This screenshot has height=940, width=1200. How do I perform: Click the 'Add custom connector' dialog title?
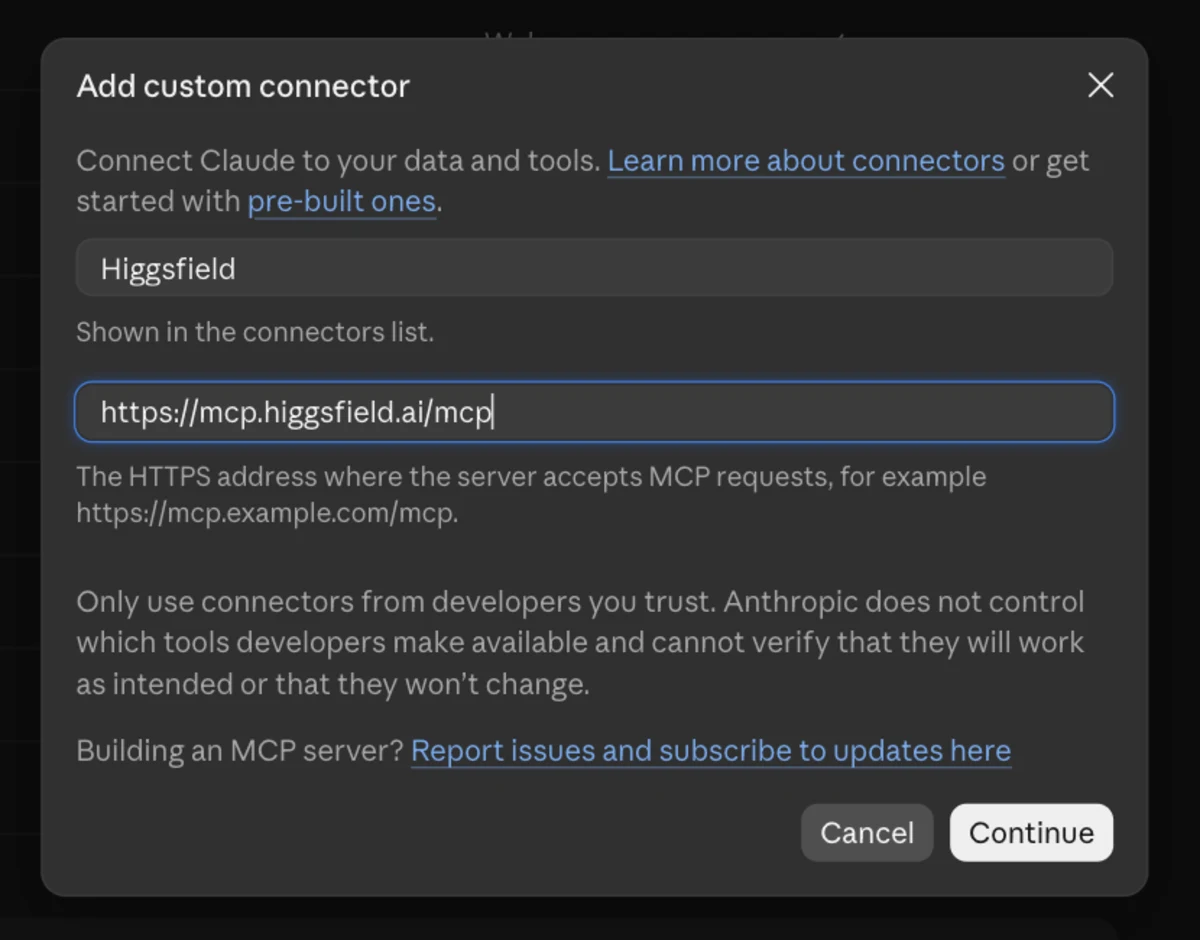(x=243, y=86)
